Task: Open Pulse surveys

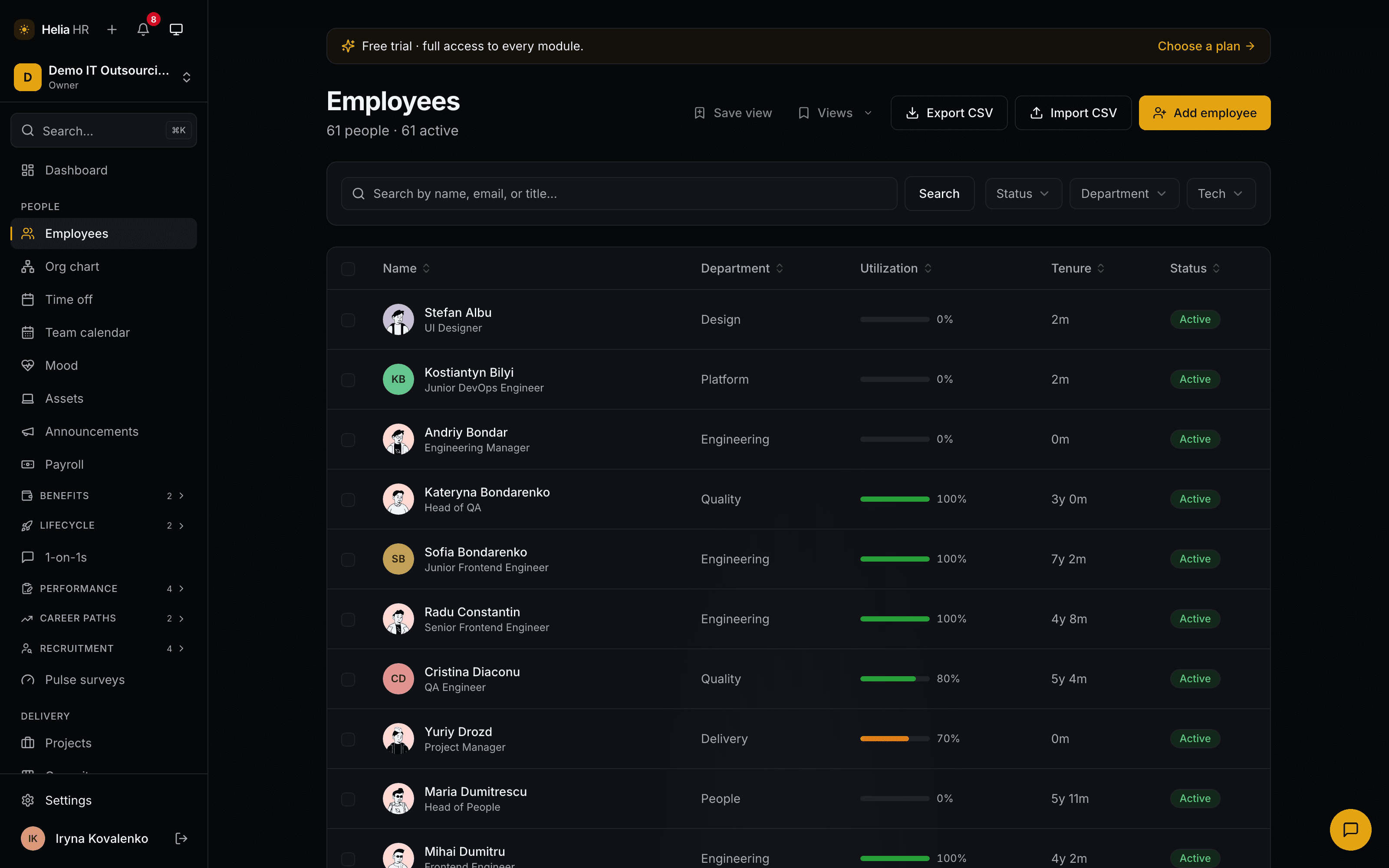Action: tap(104, 680)
